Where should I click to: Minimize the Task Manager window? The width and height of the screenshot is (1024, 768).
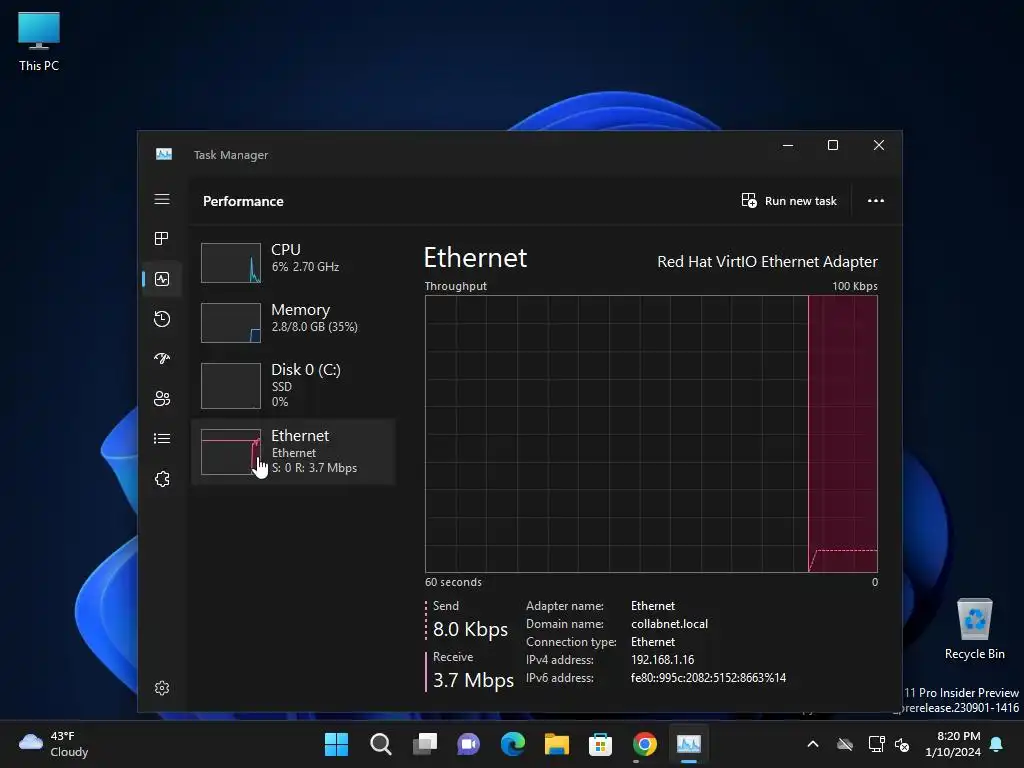pos(788,145)
